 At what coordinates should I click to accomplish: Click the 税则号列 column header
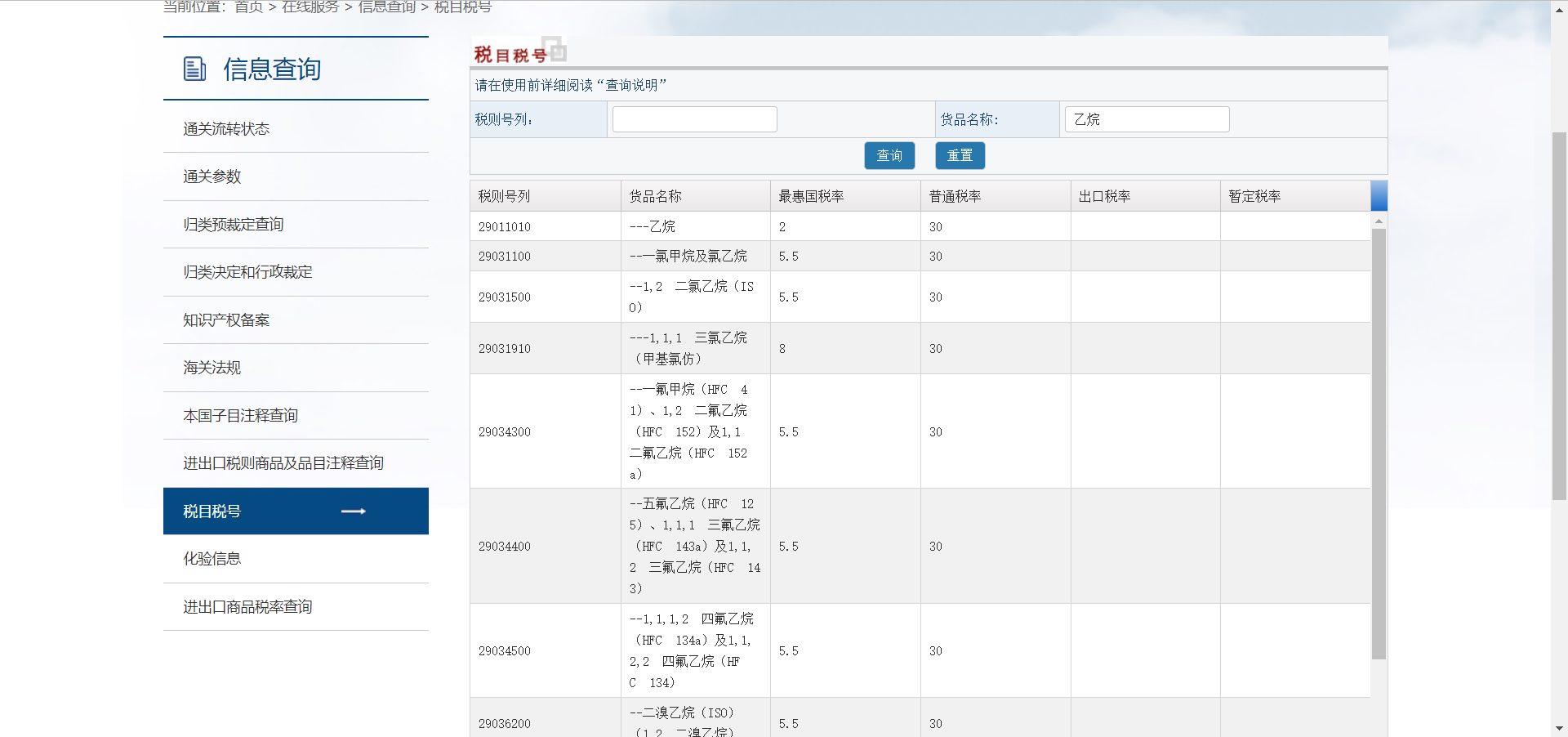coord(546,196)
